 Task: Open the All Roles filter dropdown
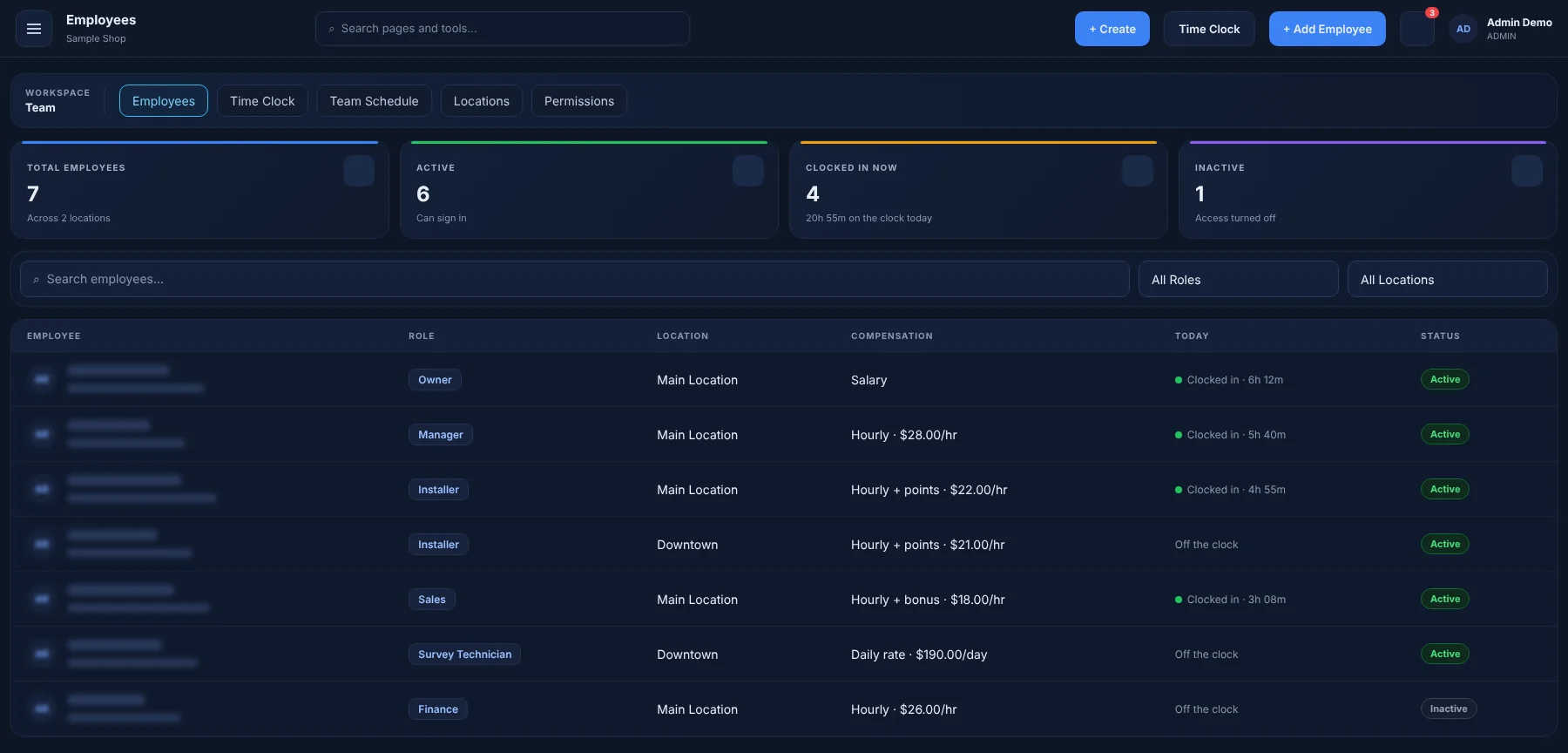(1238, 279)
